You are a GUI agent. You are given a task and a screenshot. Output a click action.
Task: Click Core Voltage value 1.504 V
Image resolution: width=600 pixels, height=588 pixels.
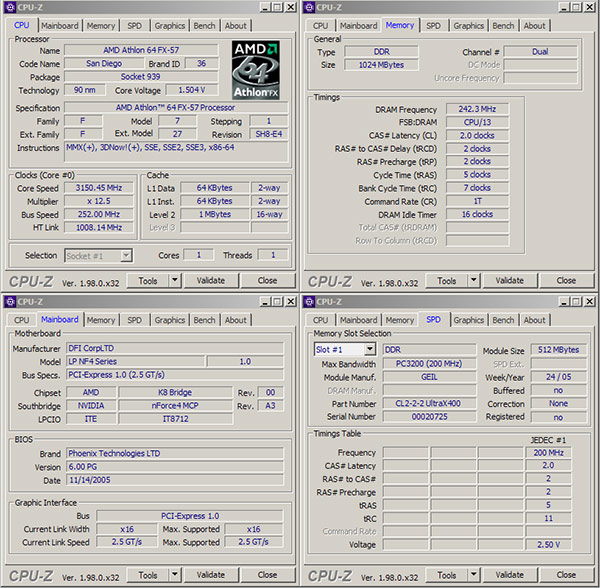click(192, 90)
